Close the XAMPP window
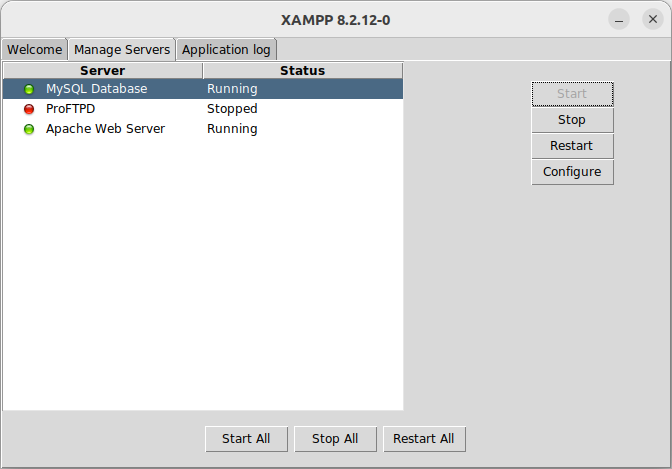Image resolution: width=672 pixels, height=469 pixels. (653, 19)
